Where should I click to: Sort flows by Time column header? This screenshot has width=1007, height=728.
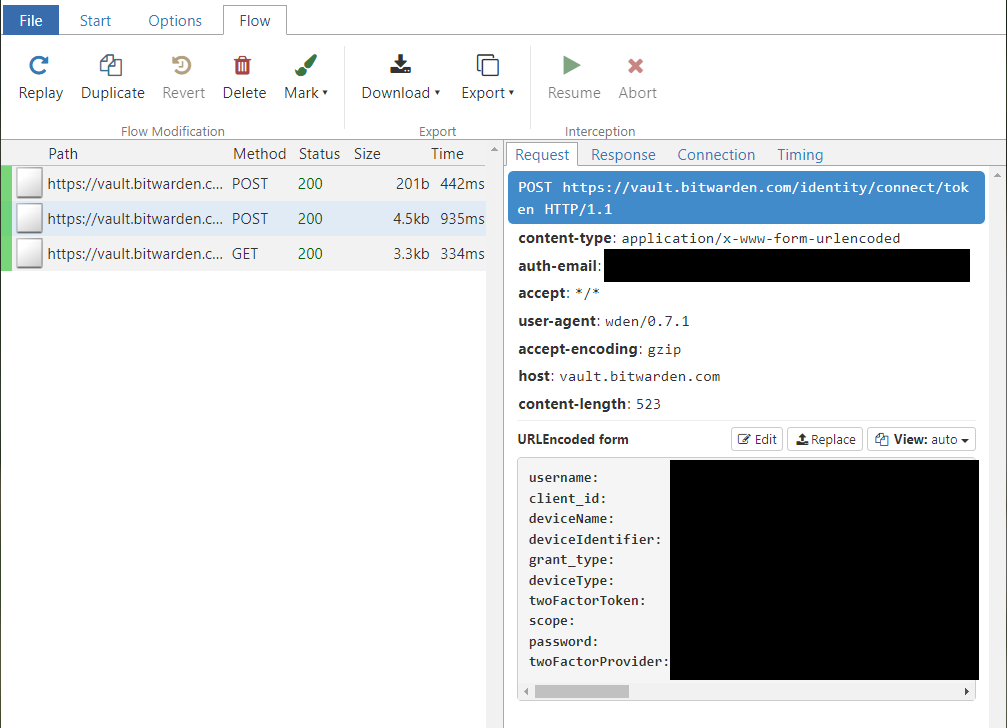[447, 153]
